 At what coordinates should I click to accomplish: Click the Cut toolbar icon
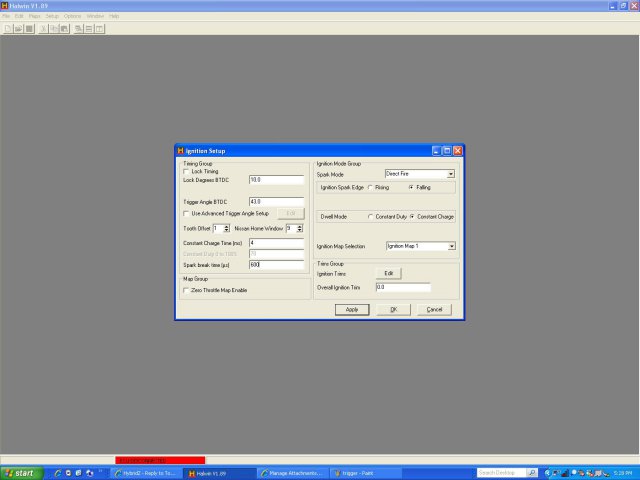pyautogui.click(x=43, y=29)
